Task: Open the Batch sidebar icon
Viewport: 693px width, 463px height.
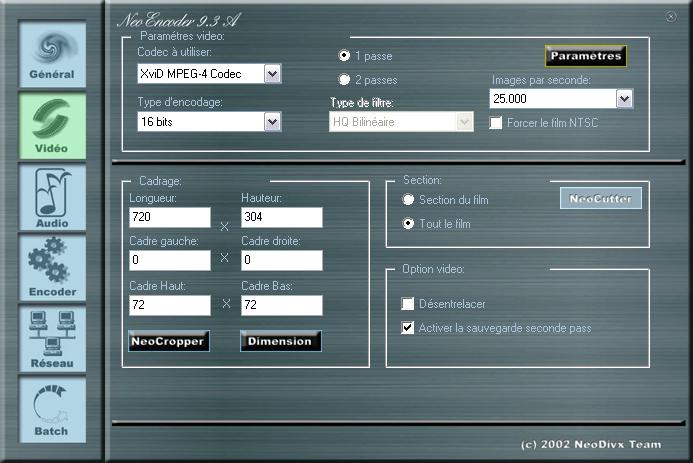Action: tap(51, 410)
